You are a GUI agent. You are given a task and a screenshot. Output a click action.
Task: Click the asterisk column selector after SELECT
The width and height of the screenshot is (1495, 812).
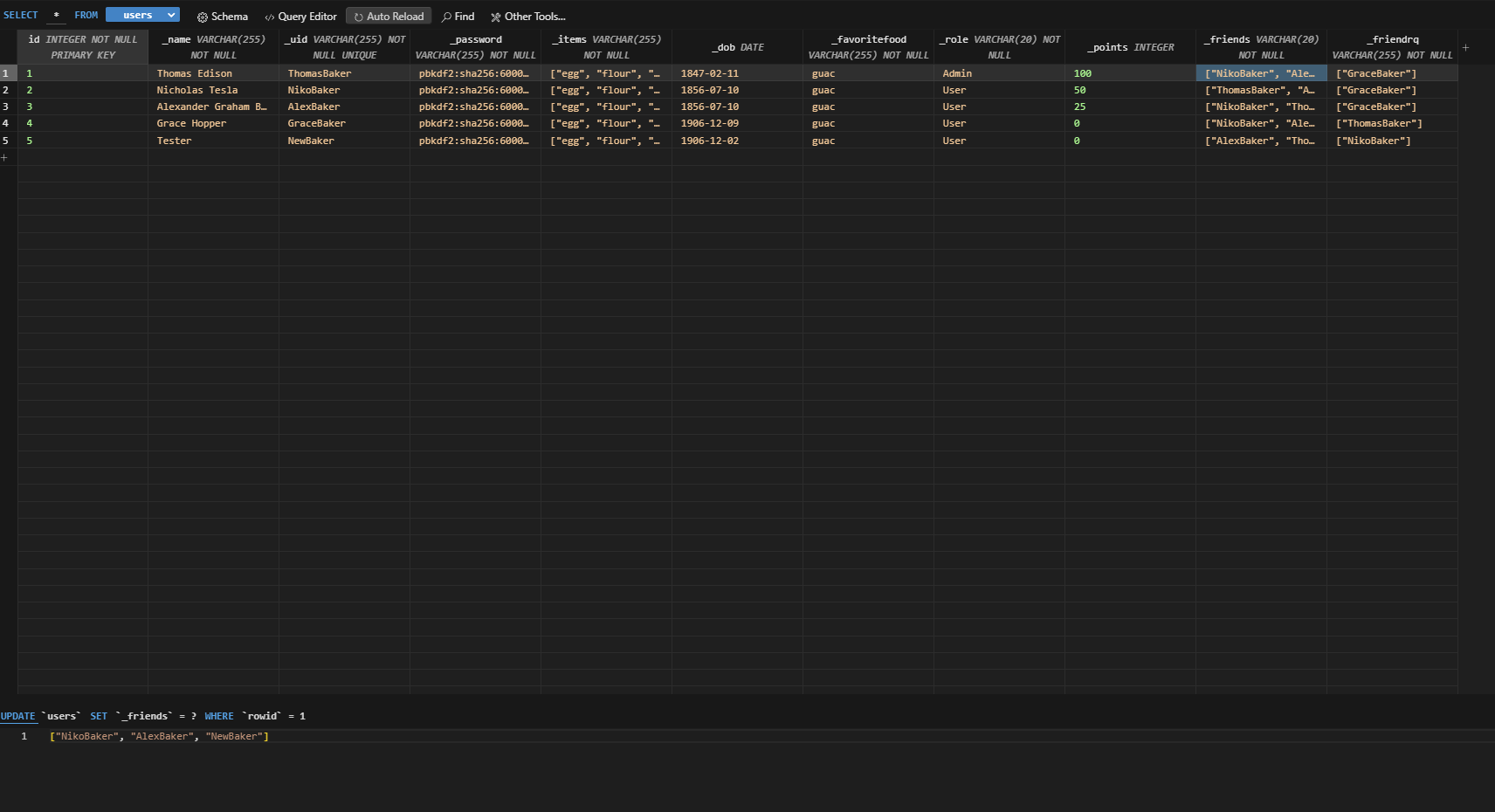point(57,15)
